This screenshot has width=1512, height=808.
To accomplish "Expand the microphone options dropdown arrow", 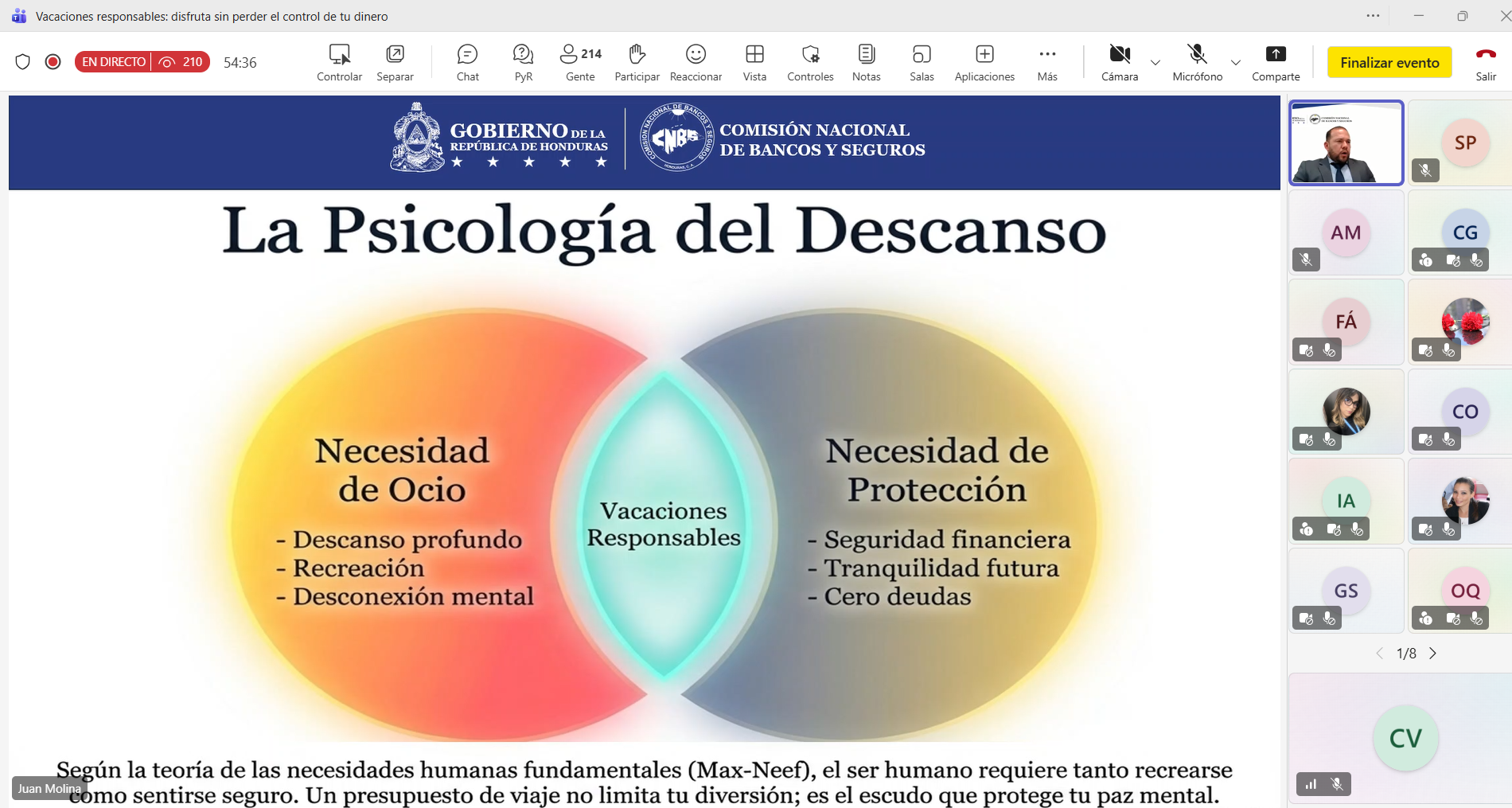I will [x=1235, y=63].
